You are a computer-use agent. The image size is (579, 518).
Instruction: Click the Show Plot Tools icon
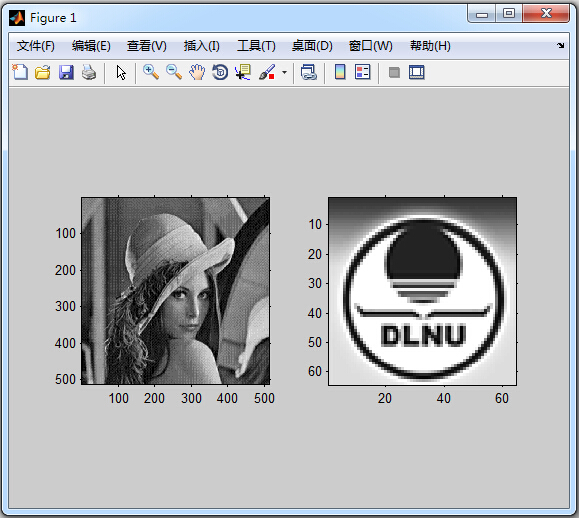pyautogui.click(x=417, y=72)
